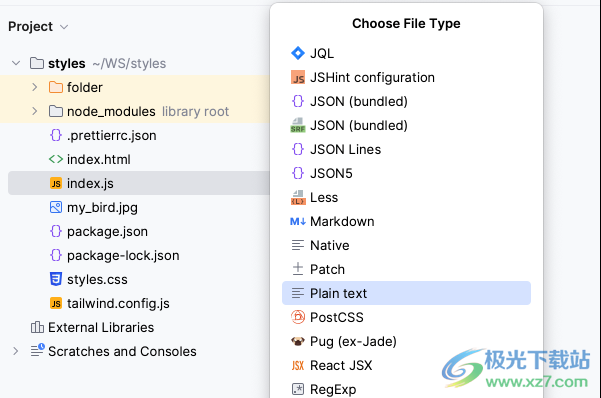Click the JQL diamond icon
The image size is (601, 398).
tap(298, 53)
